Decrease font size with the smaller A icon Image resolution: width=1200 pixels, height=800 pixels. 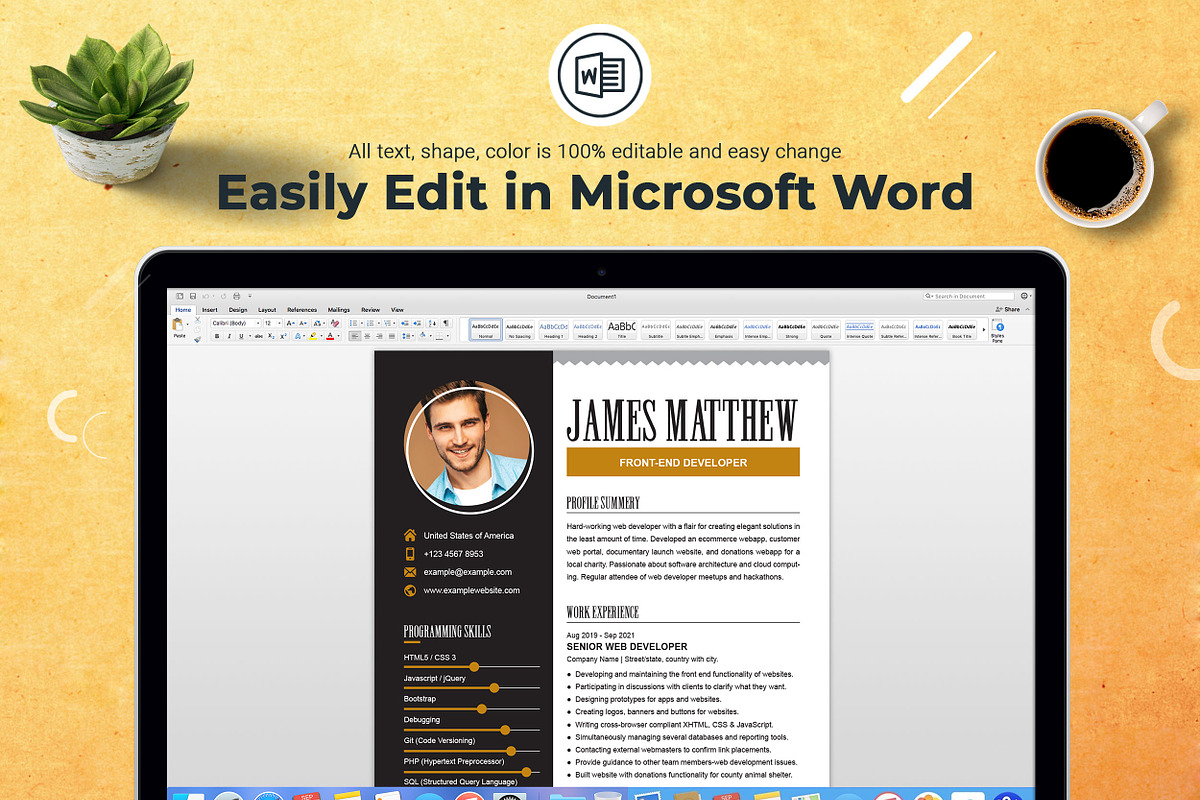click(303, 323)
